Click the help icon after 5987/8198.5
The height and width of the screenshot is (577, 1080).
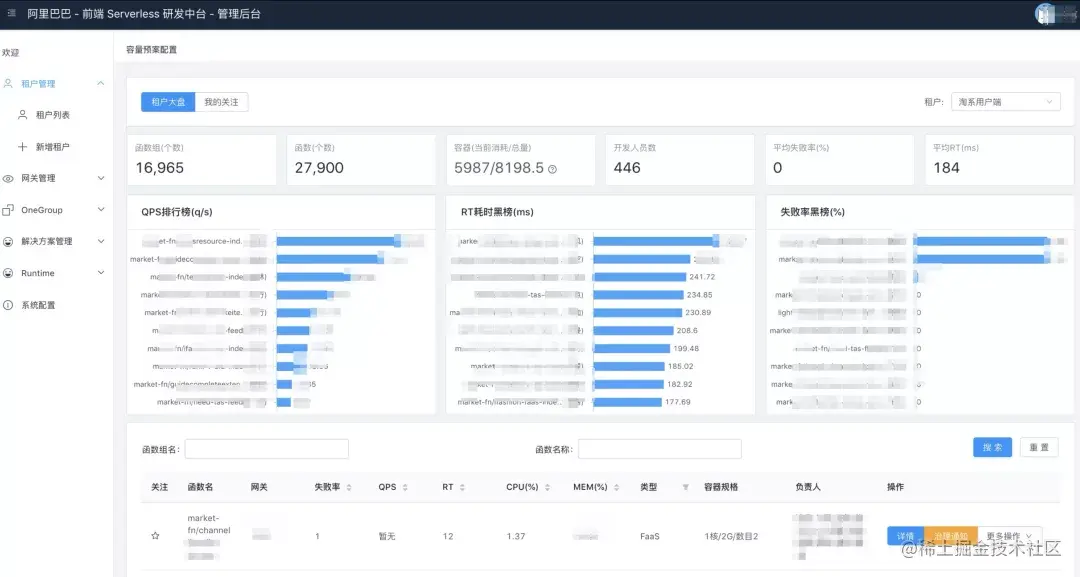coord(552,169)
